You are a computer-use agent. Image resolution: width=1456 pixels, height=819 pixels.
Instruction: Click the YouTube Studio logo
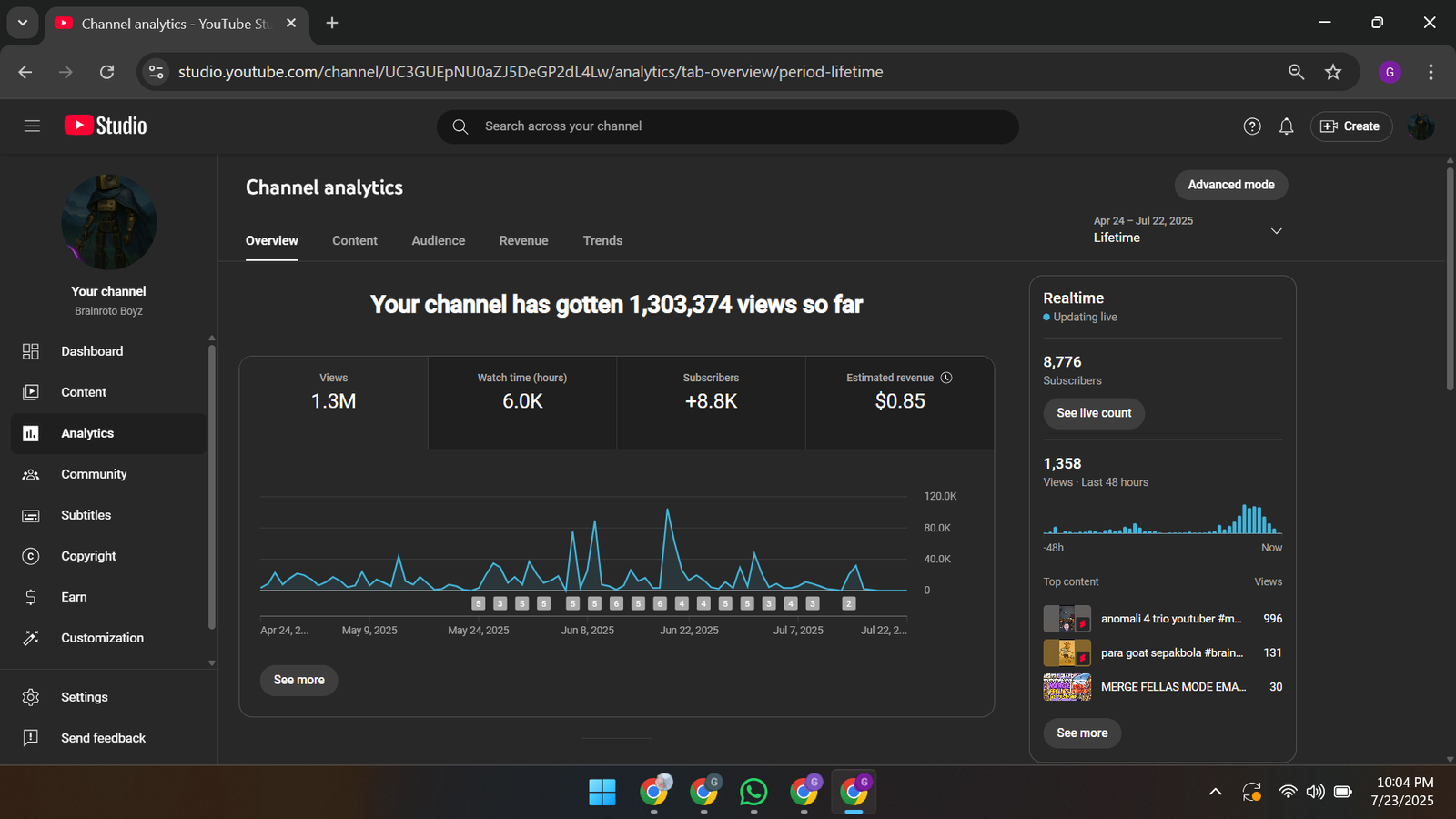coord(106,126)
